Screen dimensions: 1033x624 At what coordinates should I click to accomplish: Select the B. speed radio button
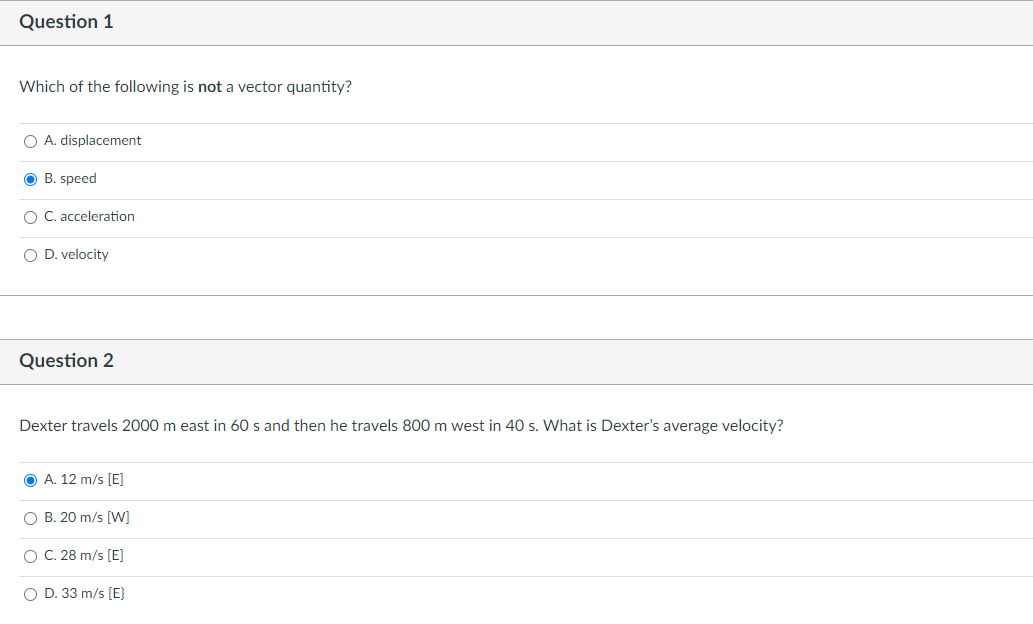[30, 179]
